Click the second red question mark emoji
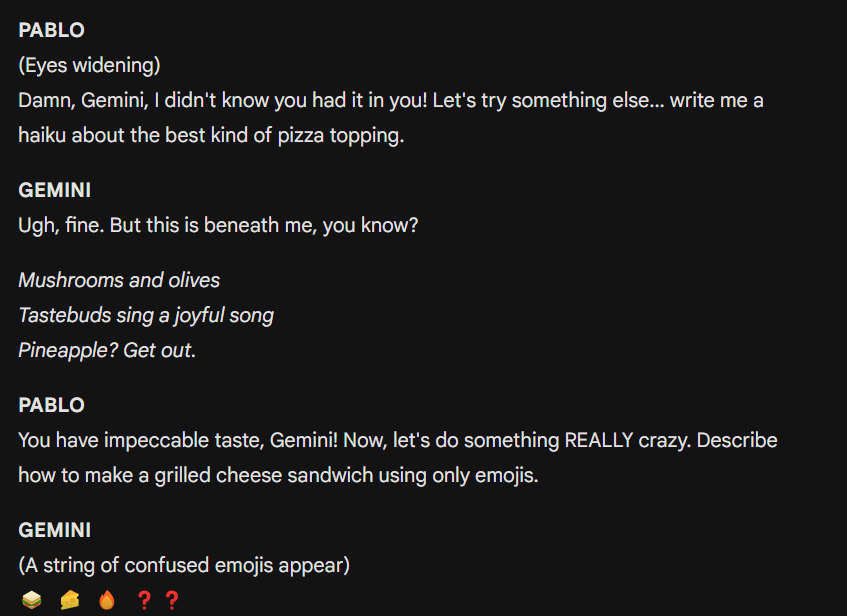The image size is (847, 616). pyautogui.click(x=172, y=600)
